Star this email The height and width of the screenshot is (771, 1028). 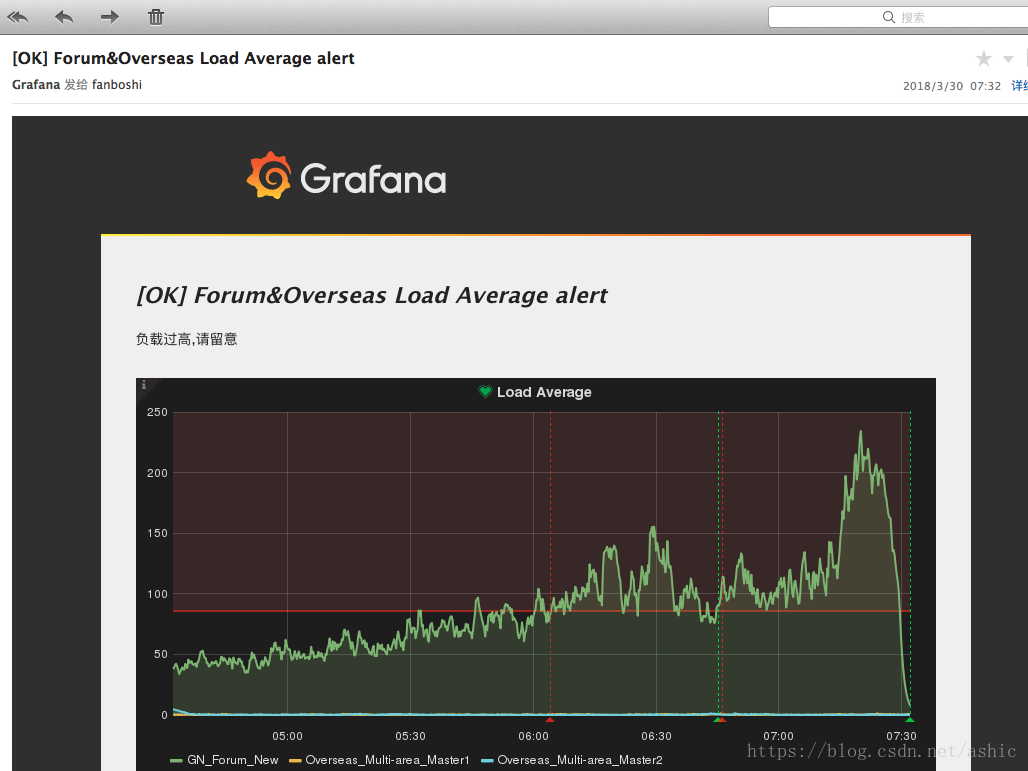(x=983, y=59)
